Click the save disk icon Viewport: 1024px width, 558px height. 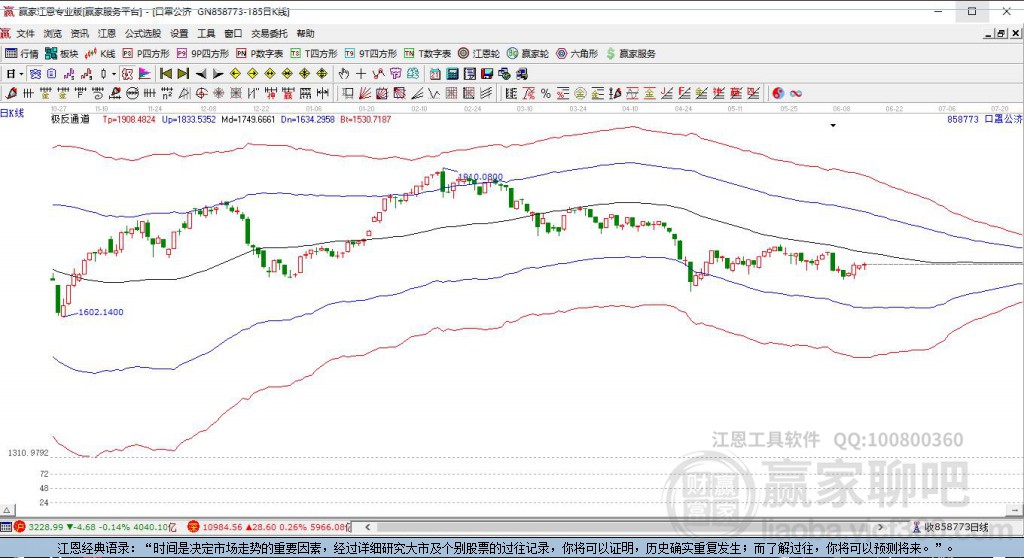pos(487,74)
